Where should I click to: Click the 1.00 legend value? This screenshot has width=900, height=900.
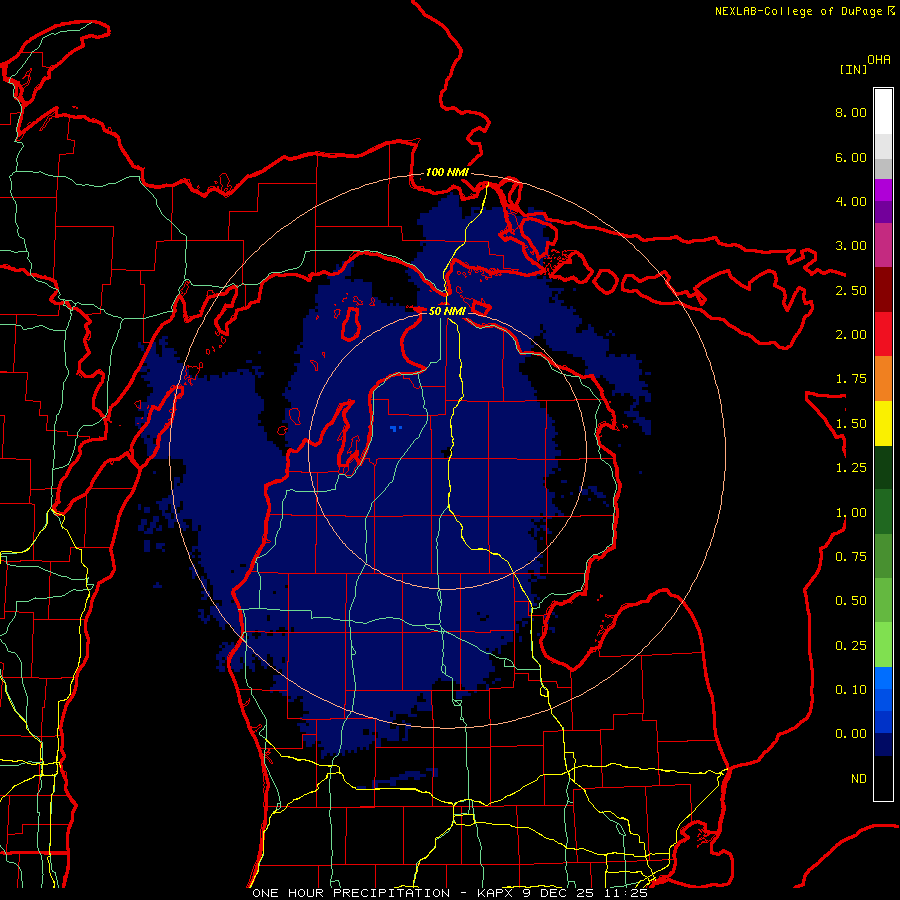(x=851, y=513)
